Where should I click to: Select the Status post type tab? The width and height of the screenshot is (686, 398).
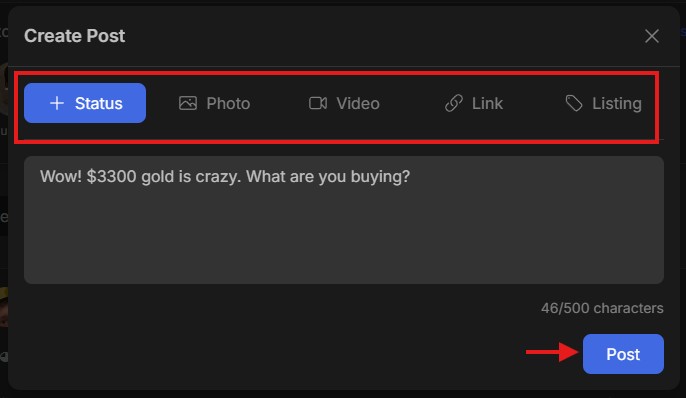(85, 103)
